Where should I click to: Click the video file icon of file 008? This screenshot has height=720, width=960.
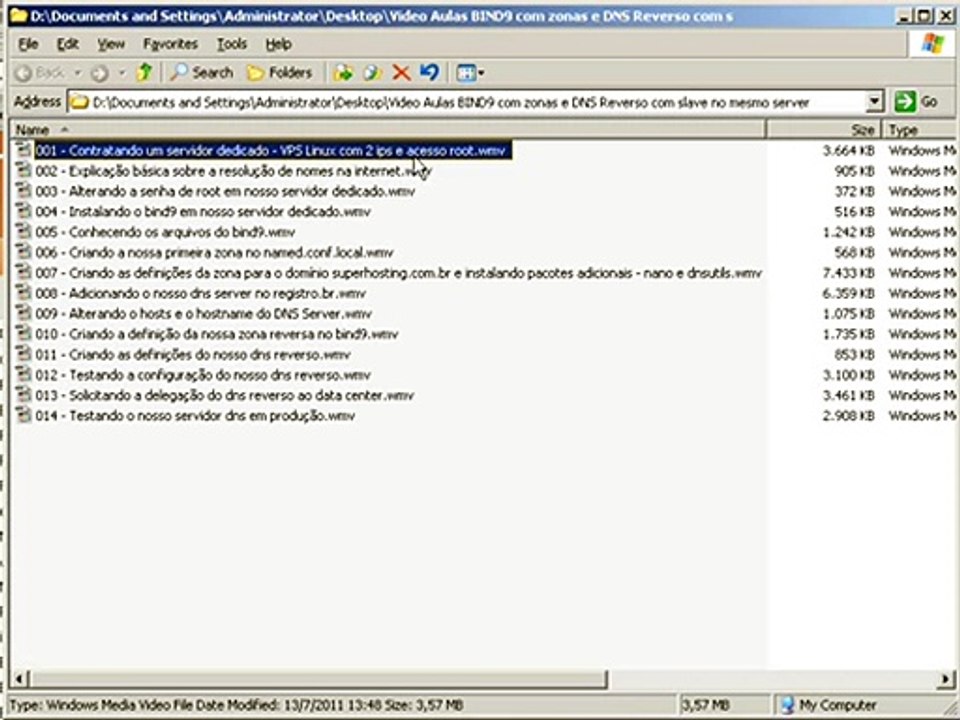(23, 293)
